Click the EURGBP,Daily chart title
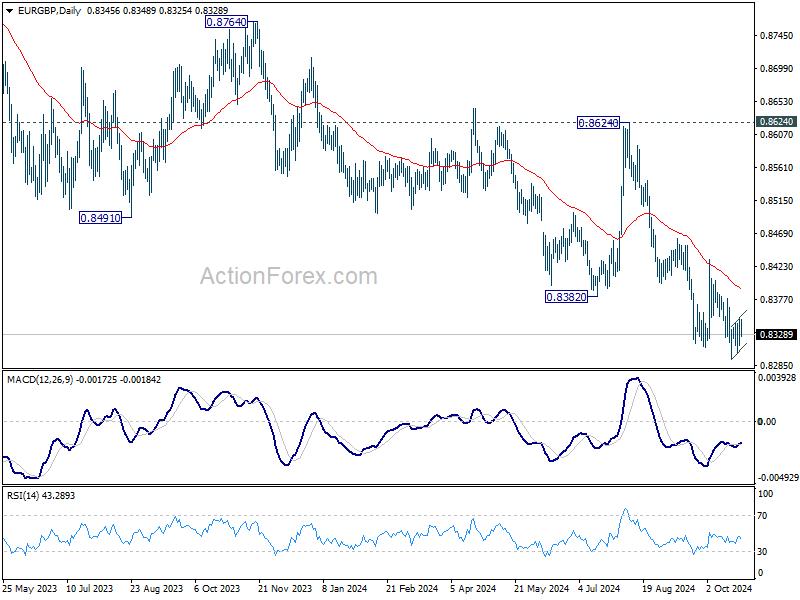This screenshot has width=800, height=600. pyautogui.click(x=49, y=10)
